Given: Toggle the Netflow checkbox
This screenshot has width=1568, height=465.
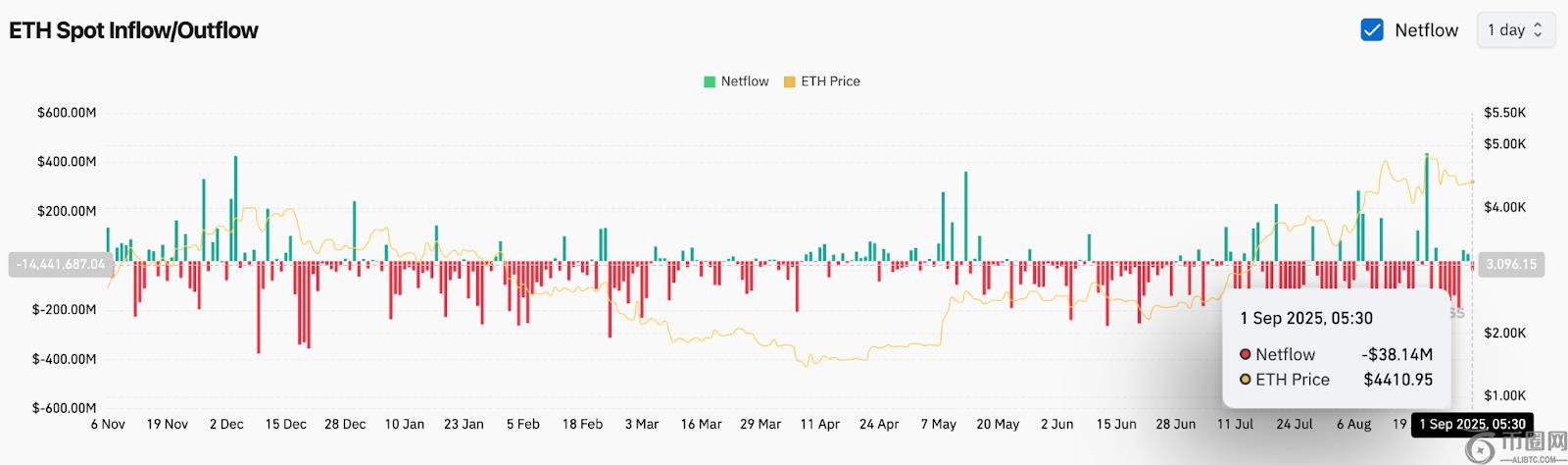Looking at the screenshot, I should click(1372, 30).
